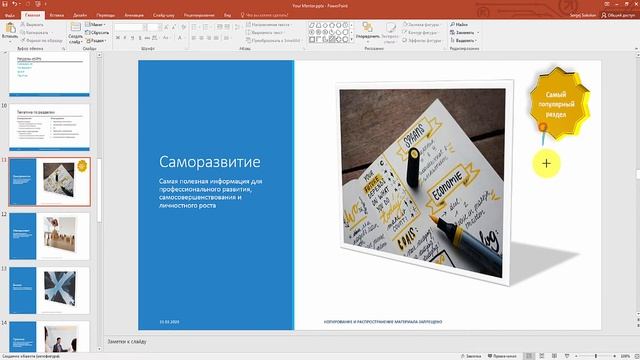Click Reset (Сбросить) slide button
Image resolution: width=640 pixels, height=360 pixels.
point(97,33)
